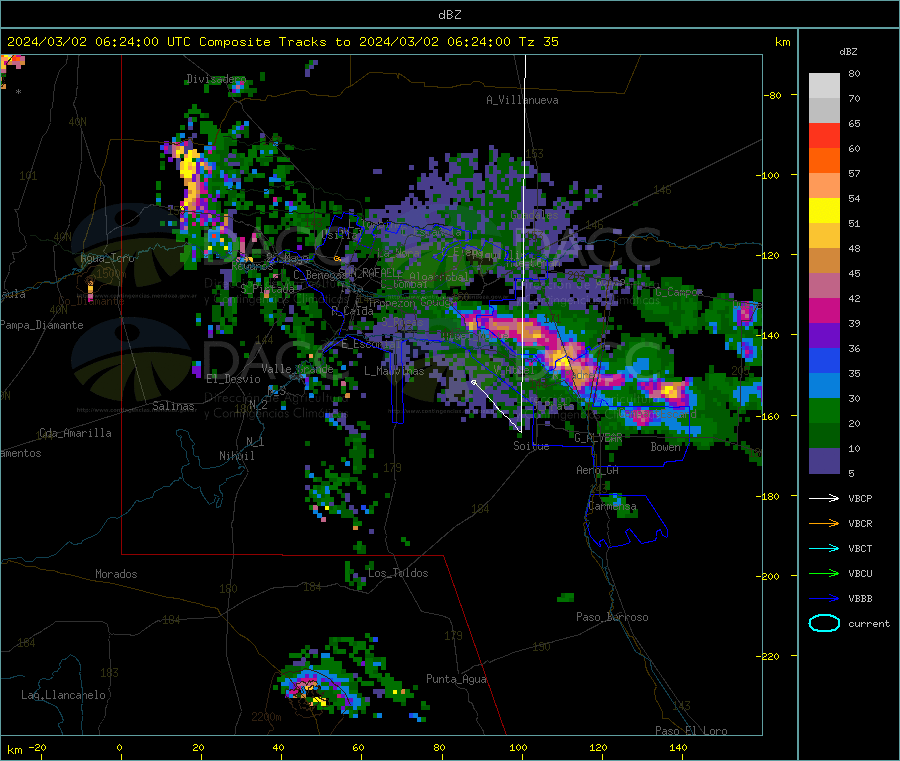Click the Soitue map label
Image resolution: width=900 pixels, height=761 pixels.
click(x=531, y=446)
